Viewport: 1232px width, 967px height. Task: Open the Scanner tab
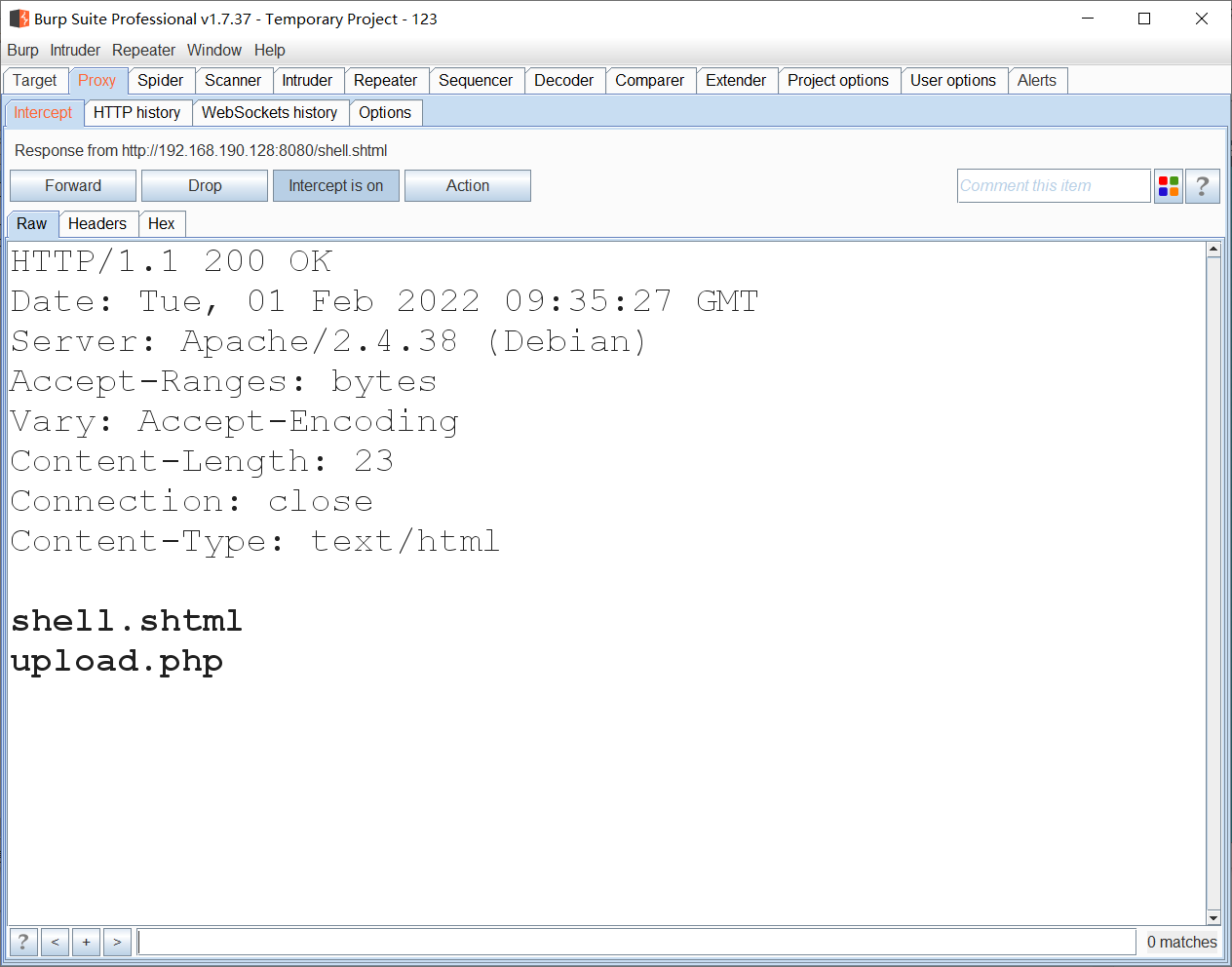click(233, 81)
